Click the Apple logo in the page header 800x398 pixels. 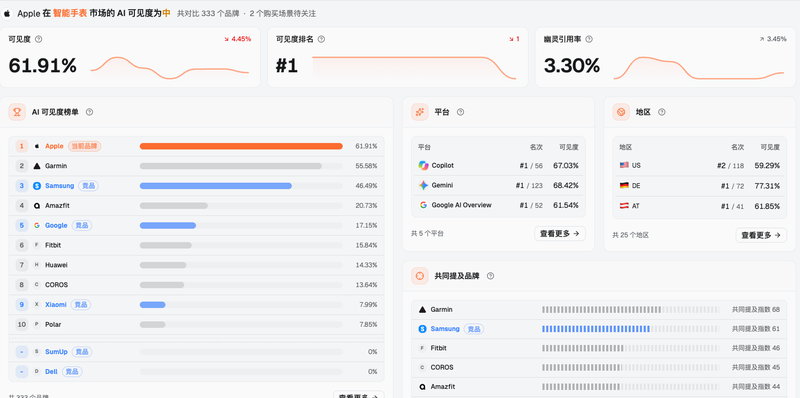[7, 14]
